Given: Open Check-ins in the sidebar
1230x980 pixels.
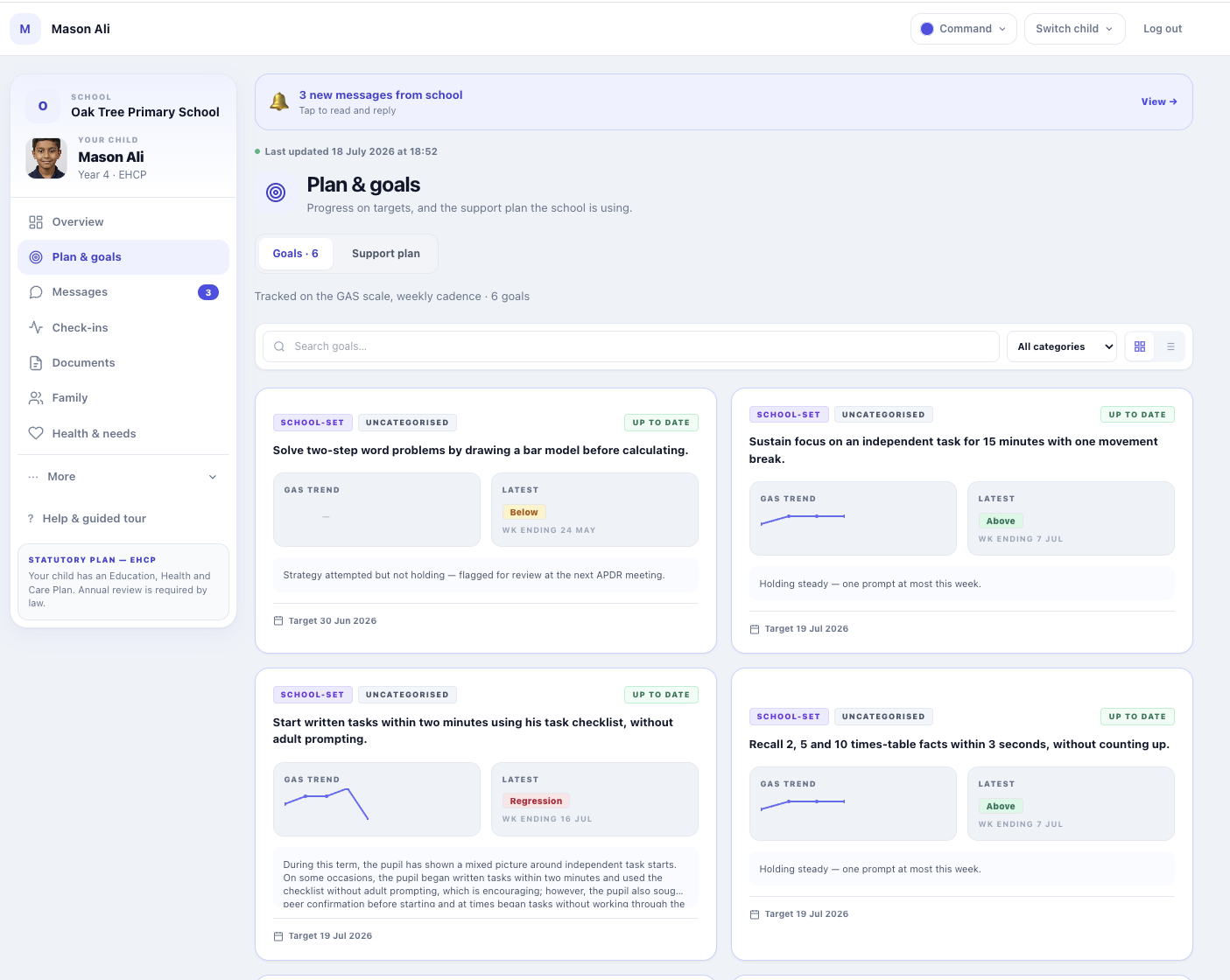Looking at the screenshot, I should [123, 327].
